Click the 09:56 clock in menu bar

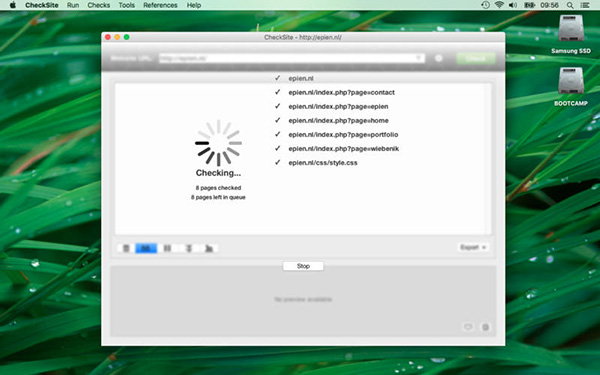pyautogui.click(x=549, y=5)
